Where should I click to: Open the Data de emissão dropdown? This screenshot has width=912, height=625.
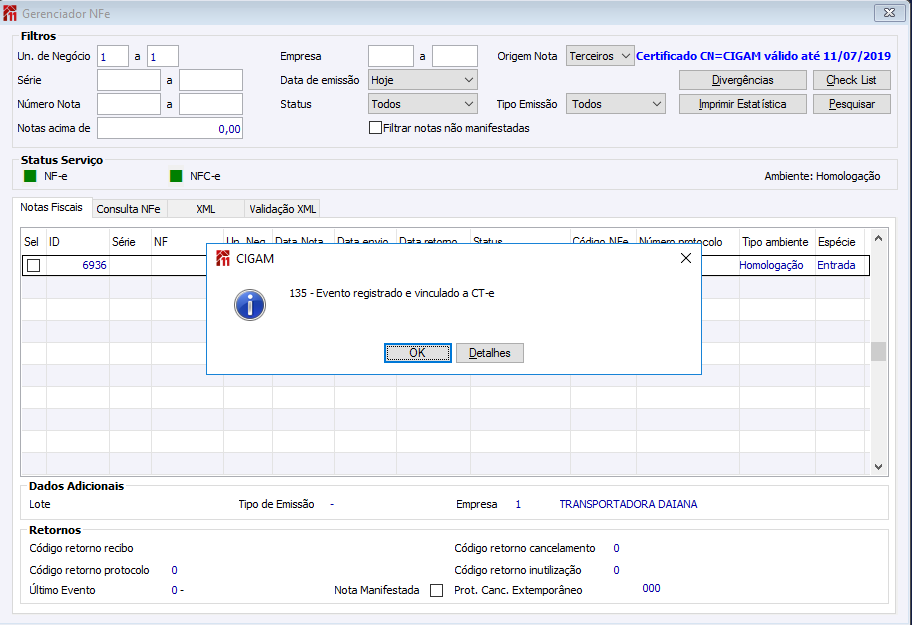[x=423, y=80]
